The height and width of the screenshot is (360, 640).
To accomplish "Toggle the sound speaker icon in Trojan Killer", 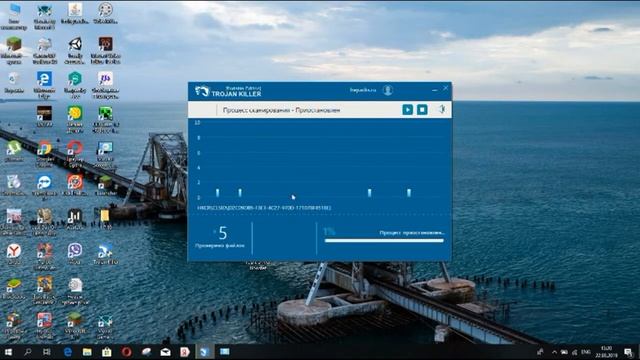I will (442, 109).
